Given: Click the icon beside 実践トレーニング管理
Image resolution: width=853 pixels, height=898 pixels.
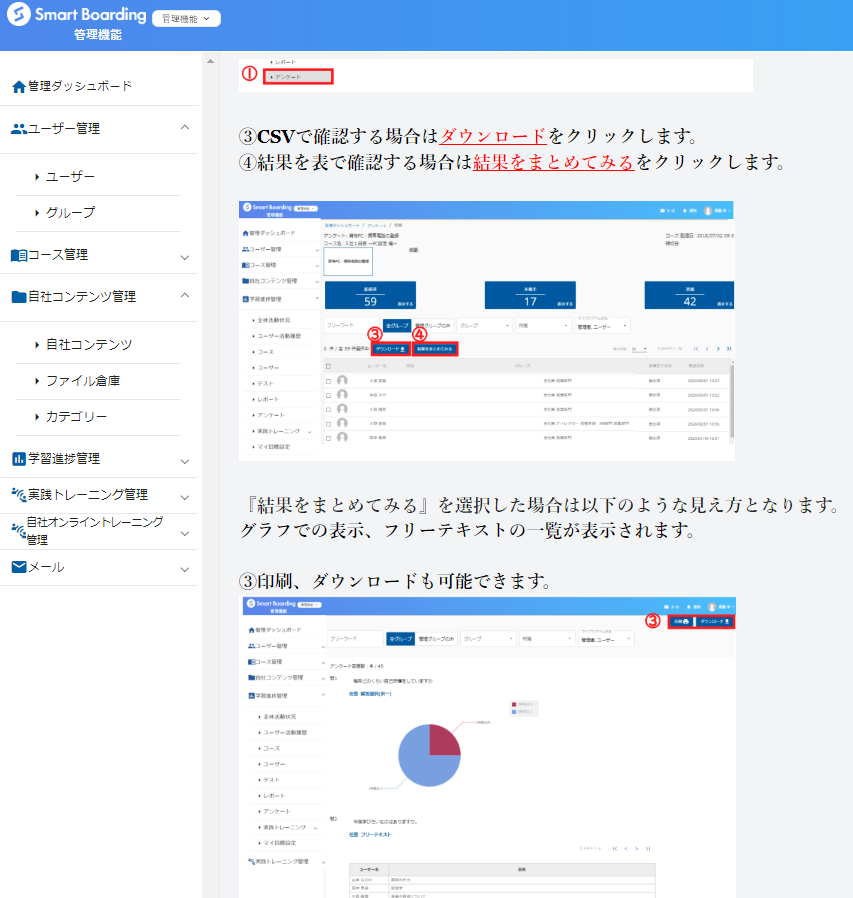Looking at the screenshot, I should click(x=18, y=495).
